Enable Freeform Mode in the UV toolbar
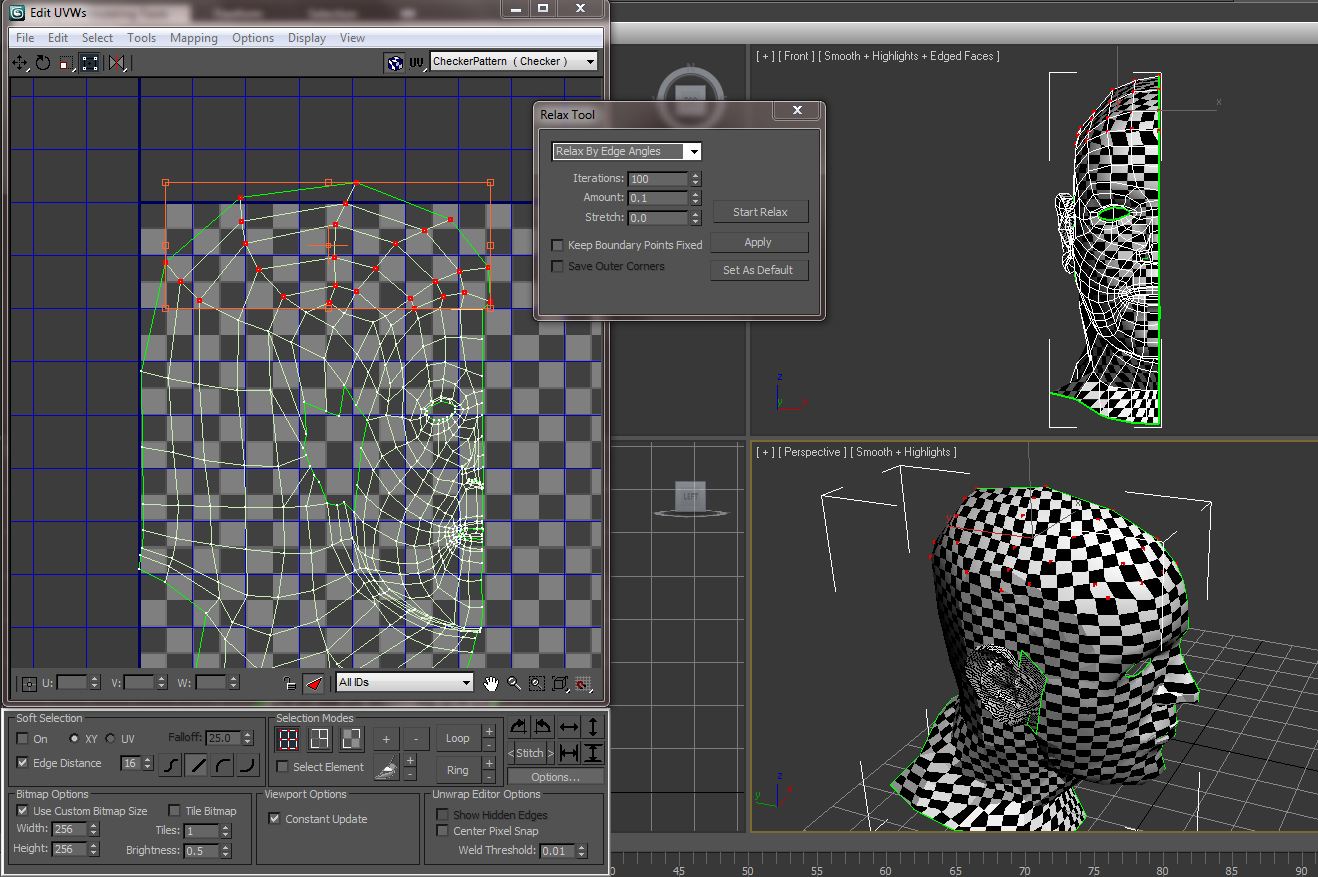1318x877 pixels. click(x=89, y=62)
